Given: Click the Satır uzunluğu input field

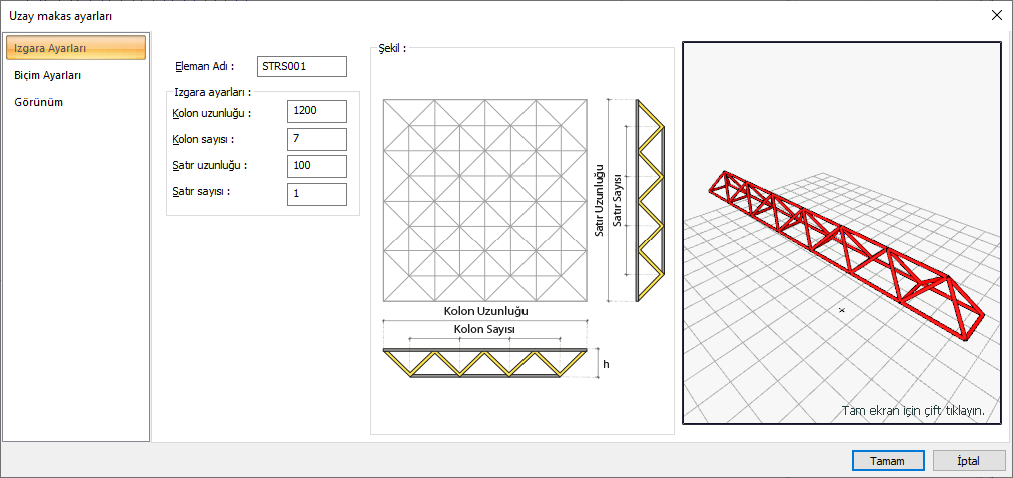Looking at the screenshot, I should (x=317, y=166).
